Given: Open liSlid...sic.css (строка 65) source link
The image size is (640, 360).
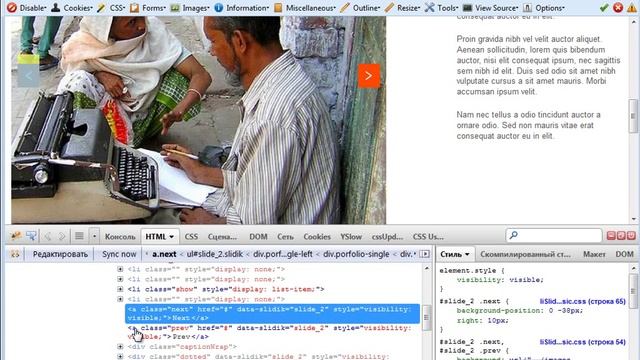Looking at the screenshot, I should (582, 301).
